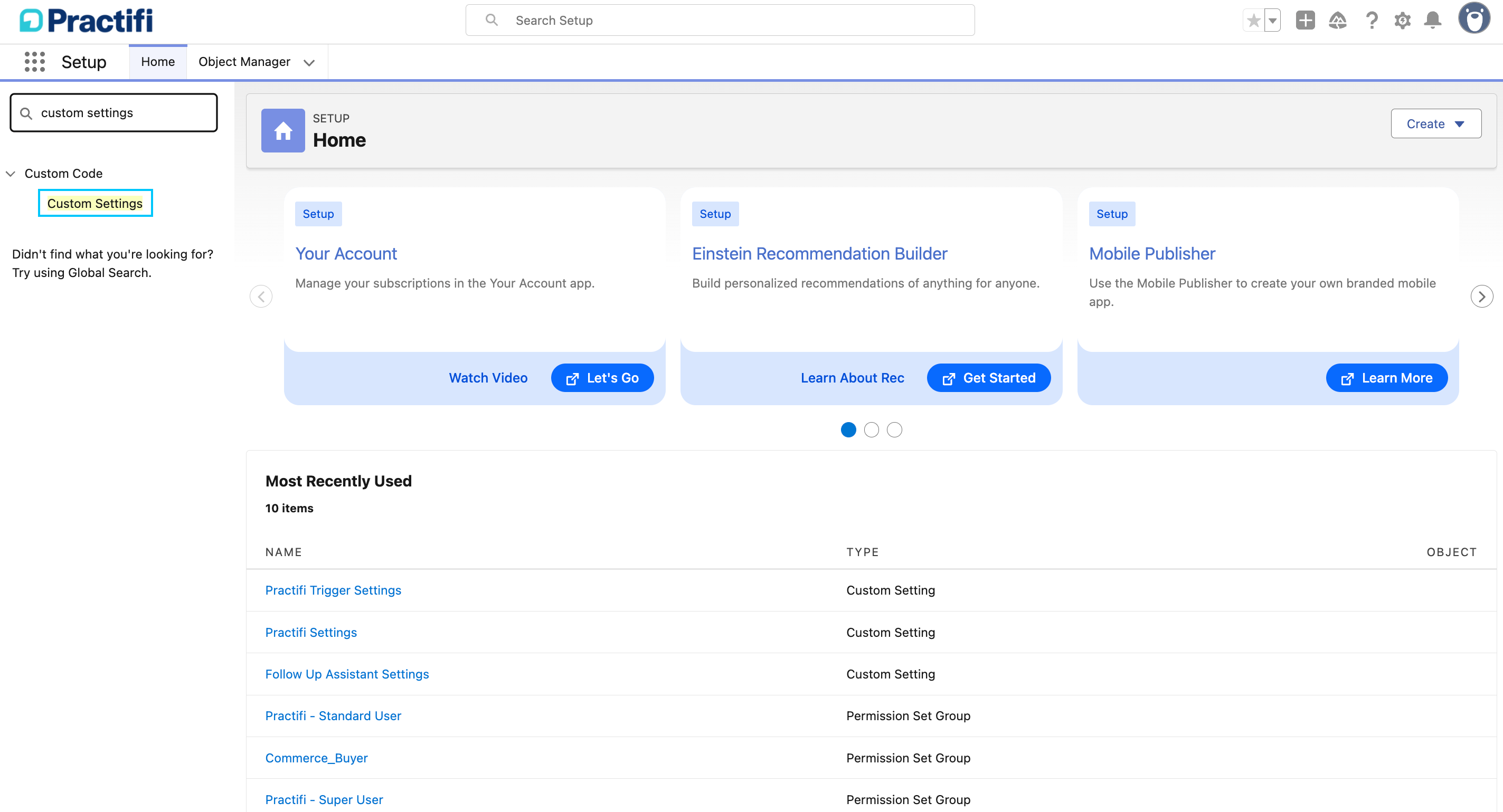Open the Create dropdown button

coord(1435,123)
